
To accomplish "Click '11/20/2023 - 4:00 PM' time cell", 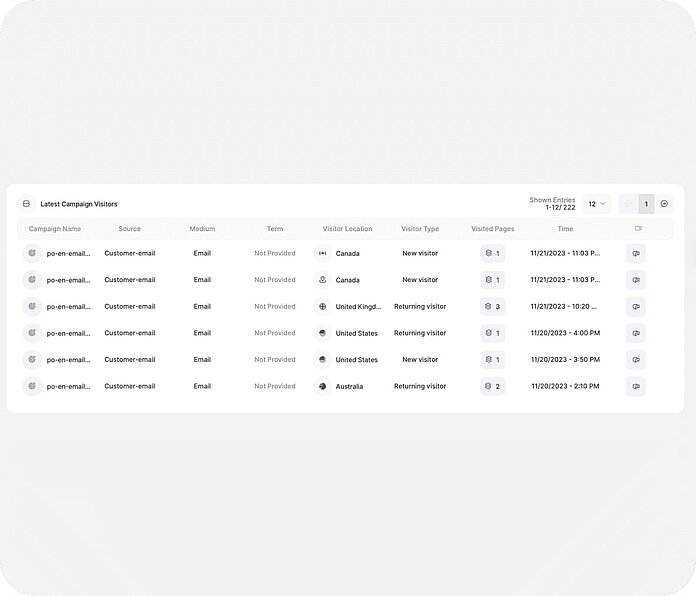I will pyautogui.click(x=566, y=333).
